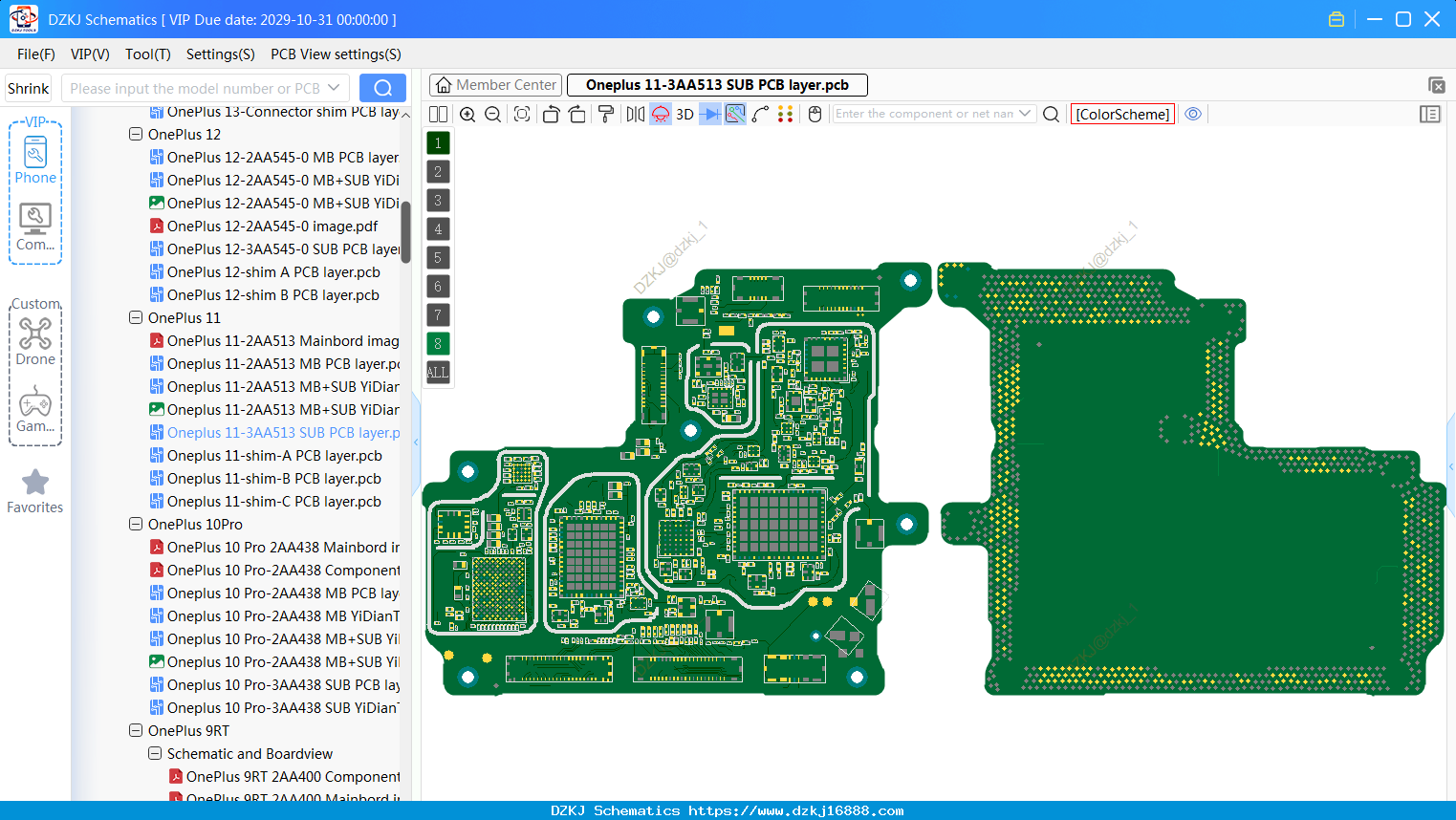Collapse the OnePlus 10Pro tree node

[136, 524]
